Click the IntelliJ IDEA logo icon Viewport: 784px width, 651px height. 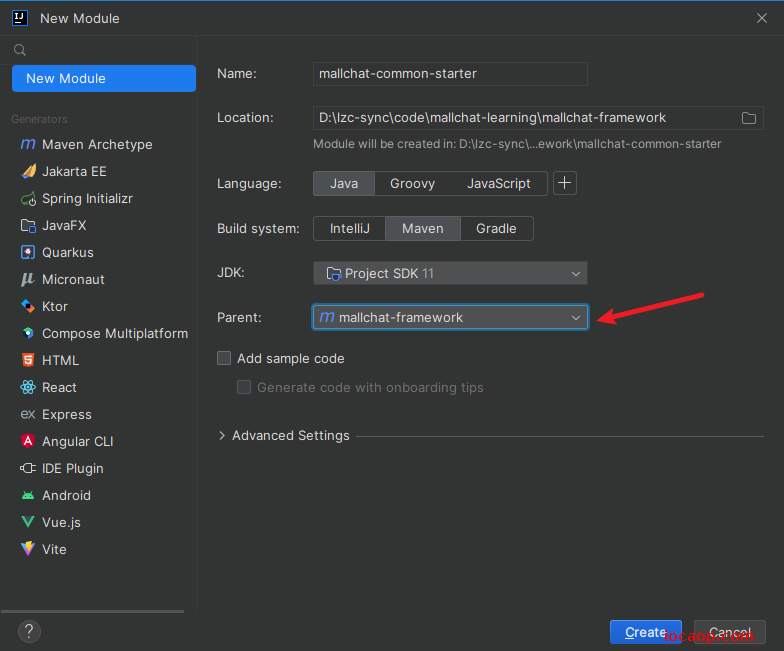click(20, 18)
